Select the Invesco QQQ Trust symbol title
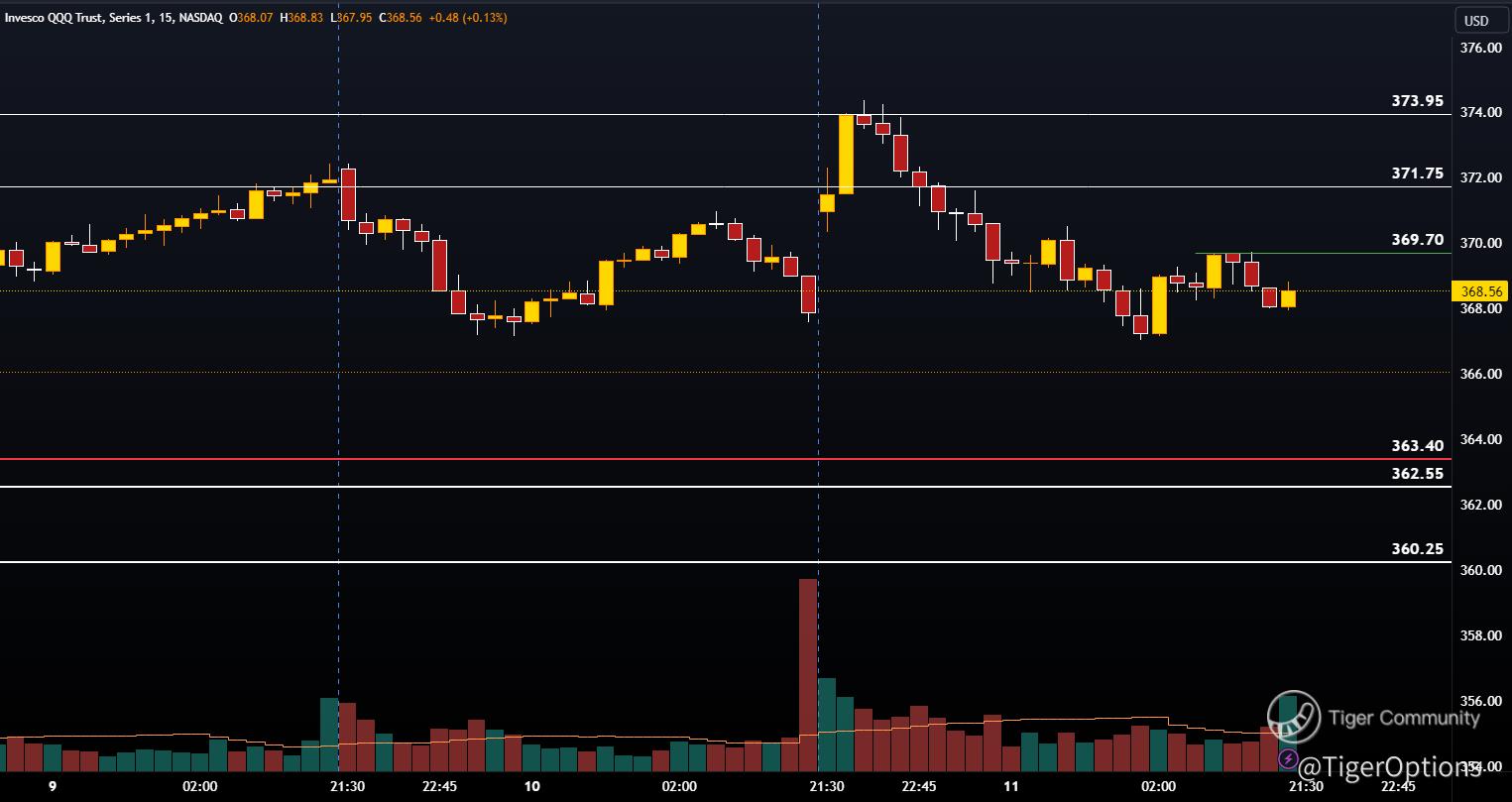1512x802 pixels. pyautogui.click(x=114, y=18)
